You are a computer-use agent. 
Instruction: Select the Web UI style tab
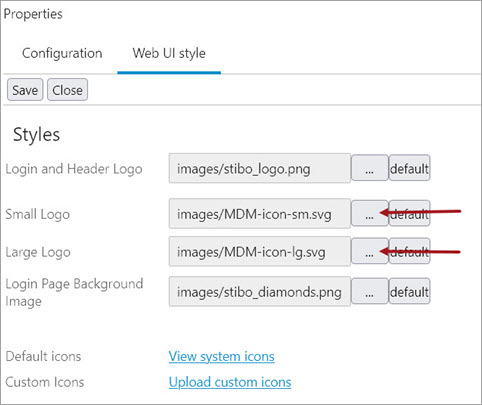tap(169, 53)
